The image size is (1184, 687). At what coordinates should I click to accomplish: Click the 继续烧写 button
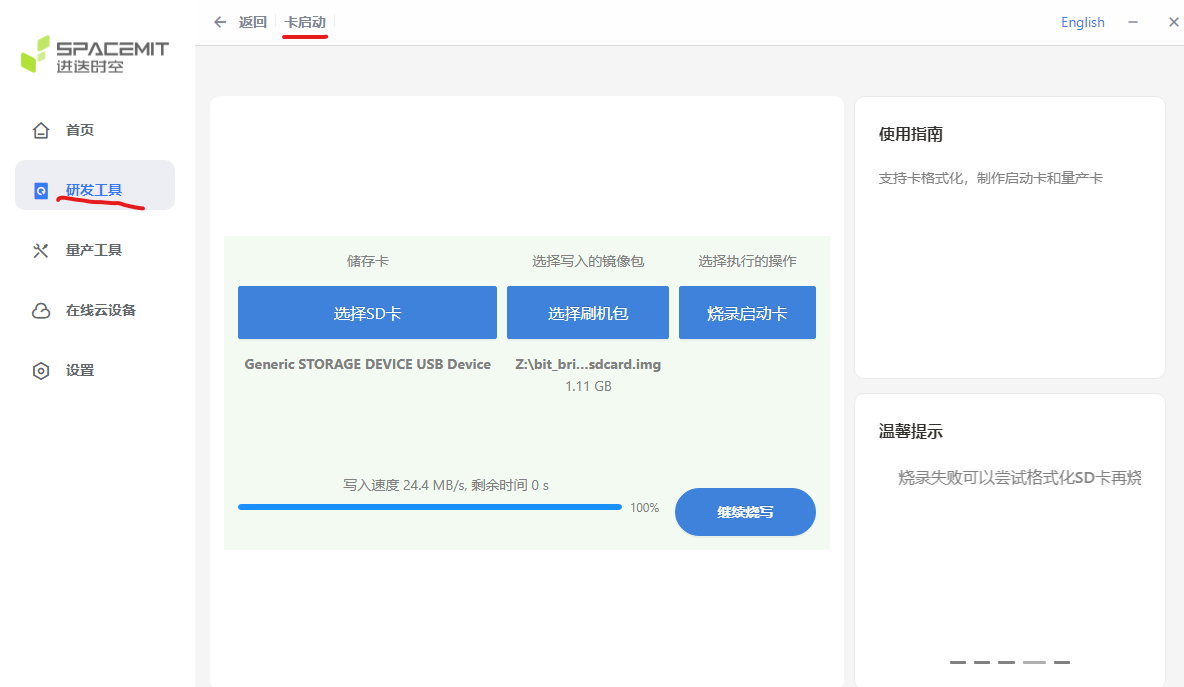(745, 512)
